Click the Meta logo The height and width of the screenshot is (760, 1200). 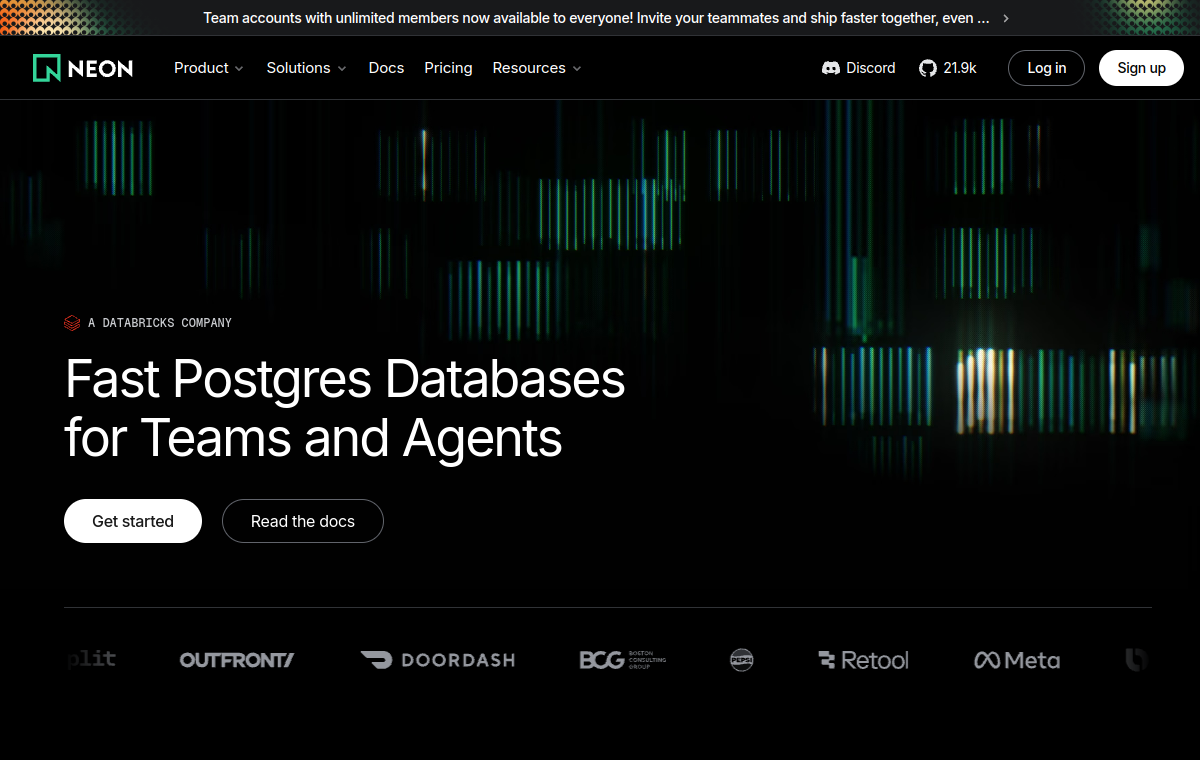click(x=1017, y=660)
